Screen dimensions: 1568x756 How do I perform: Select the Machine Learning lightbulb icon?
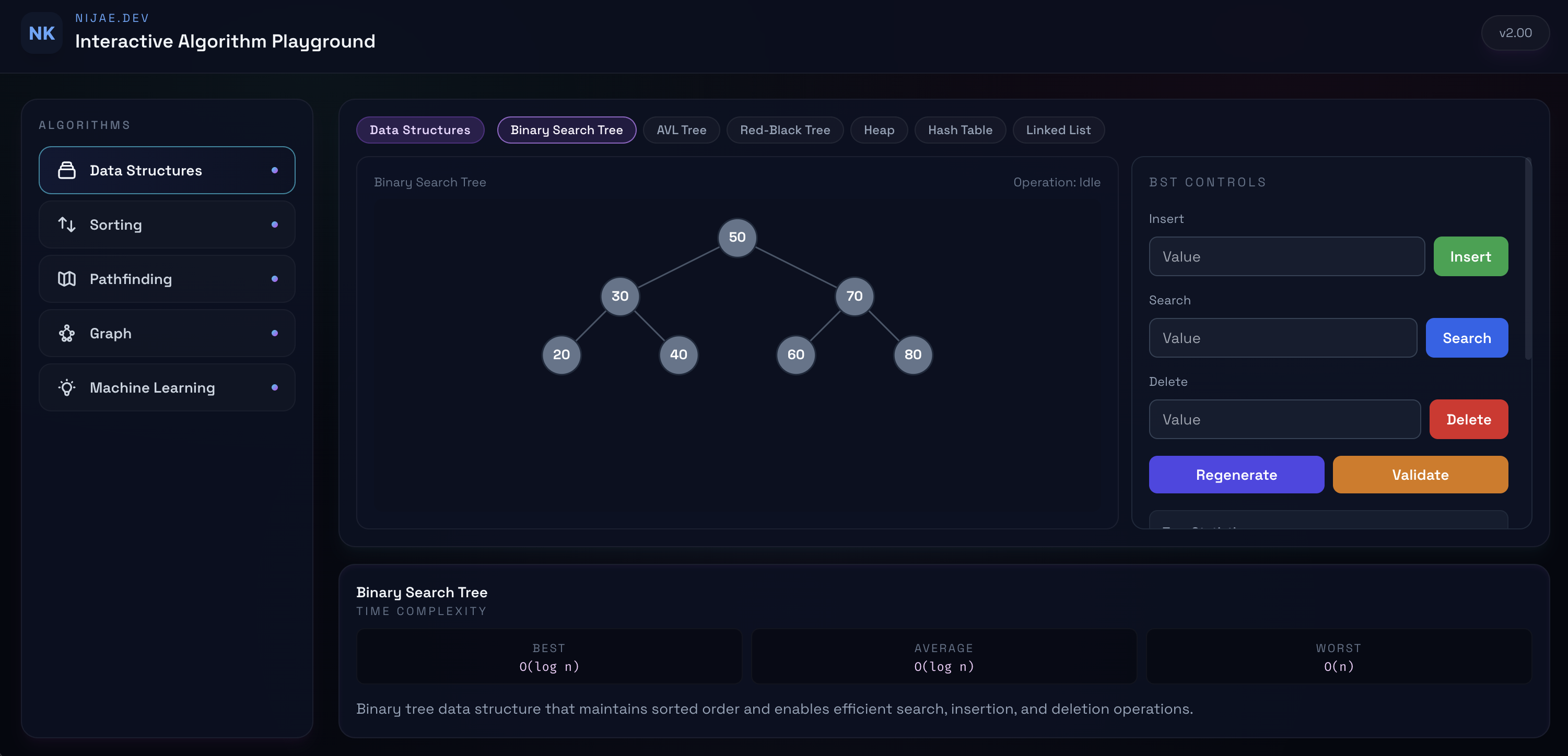67,387
